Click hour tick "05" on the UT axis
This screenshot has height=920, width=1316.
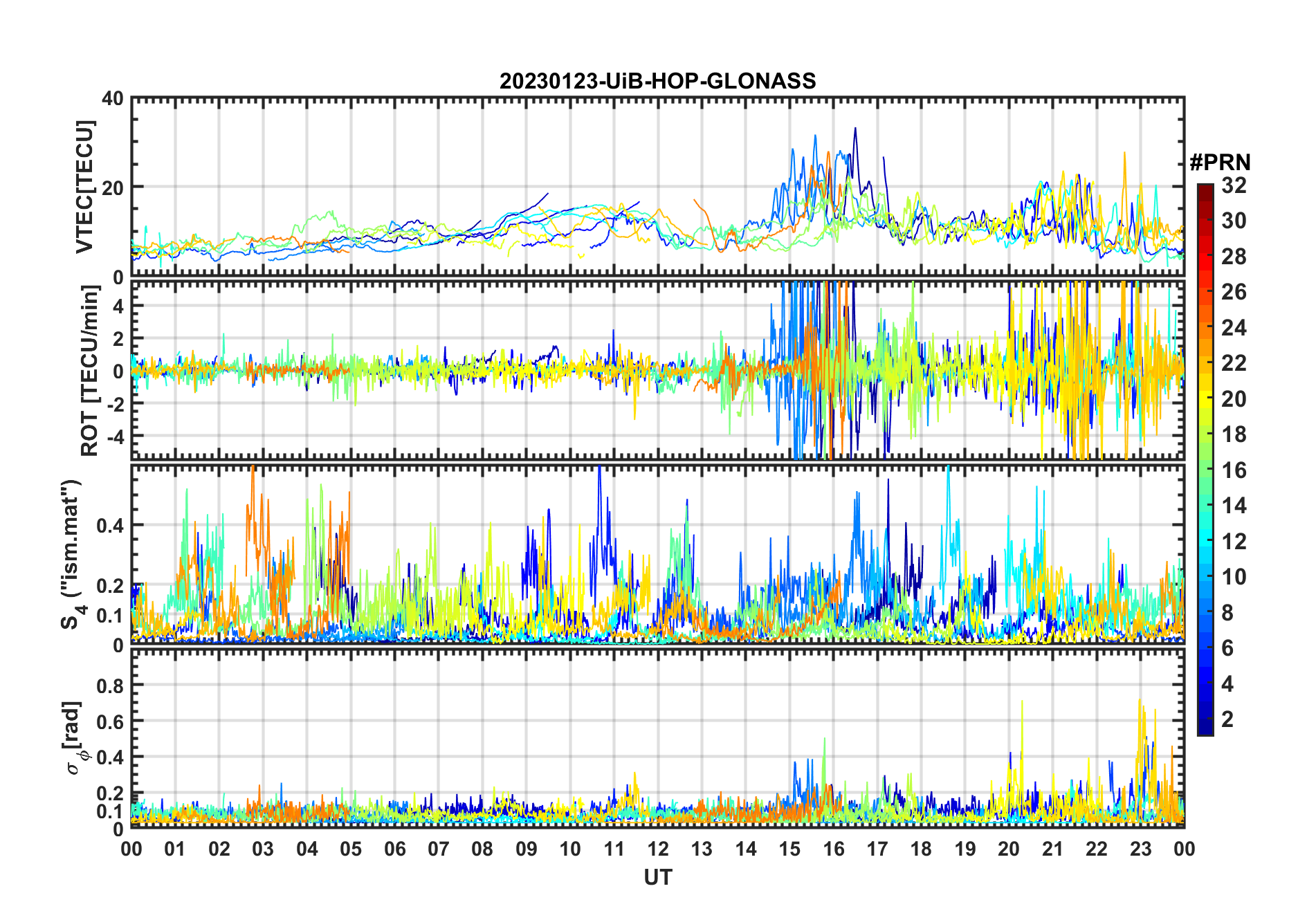351,849
